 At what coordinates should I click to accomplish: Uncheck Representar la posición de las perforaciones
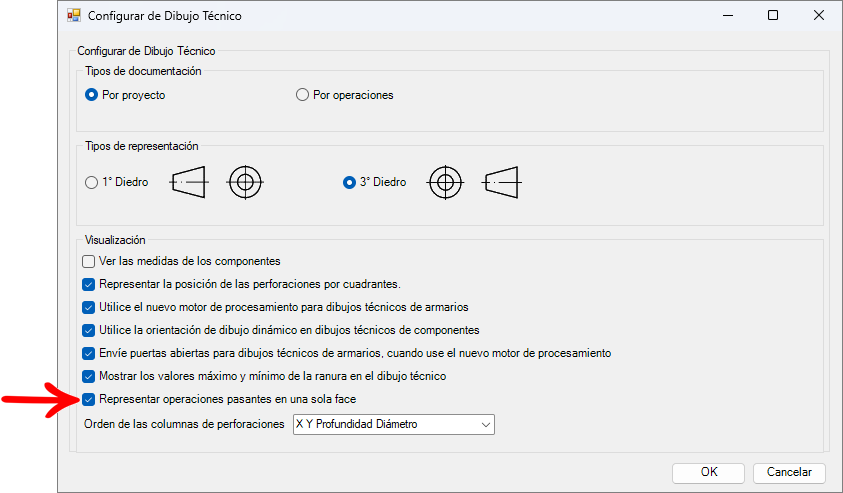tap(89, 284)
